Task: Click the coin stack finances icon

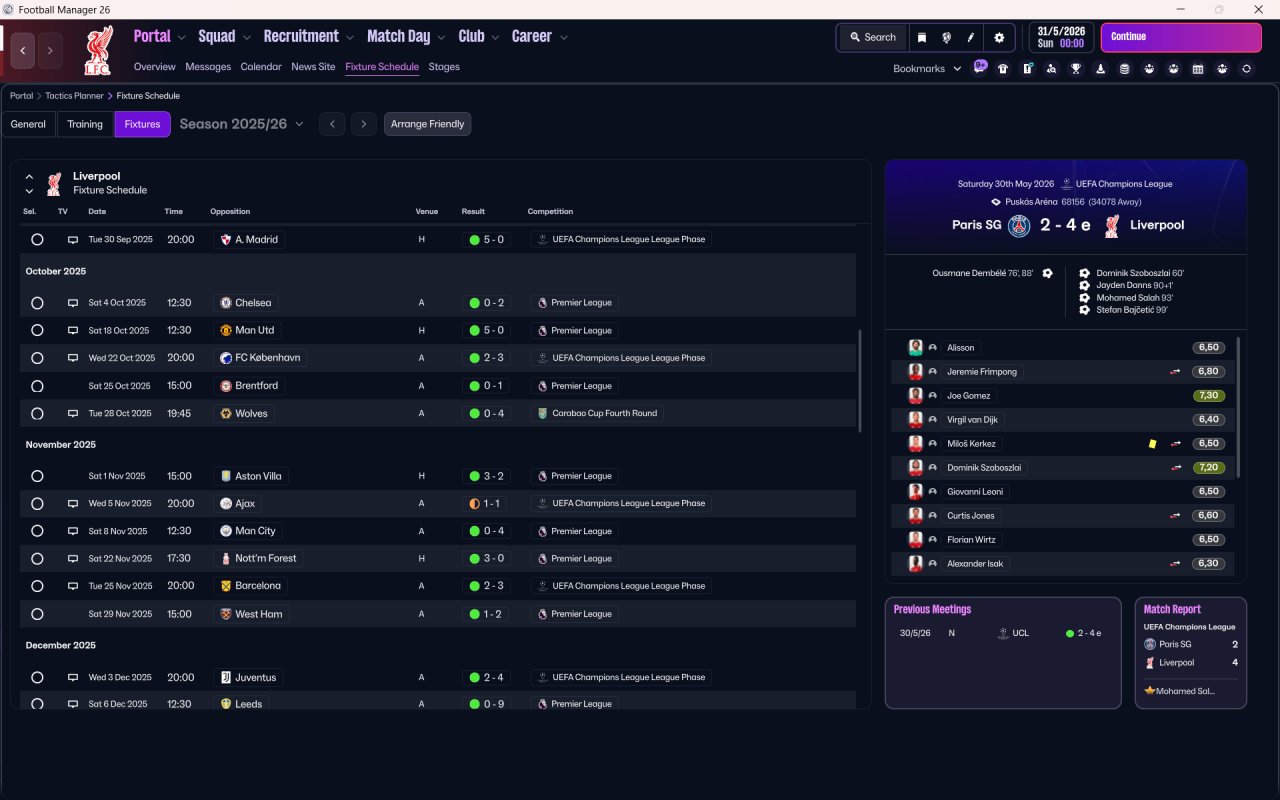Action: [x=1124, y=69]
